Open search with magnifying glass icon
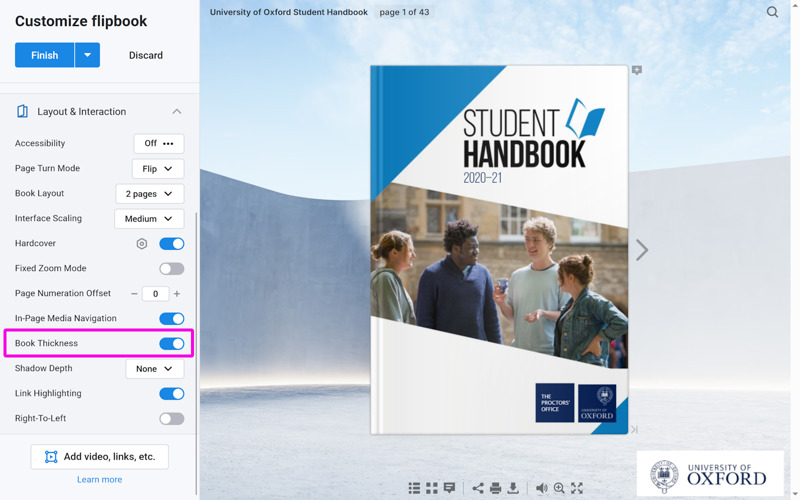The width and height of the screenshot is (800, 500). [772, 12]
